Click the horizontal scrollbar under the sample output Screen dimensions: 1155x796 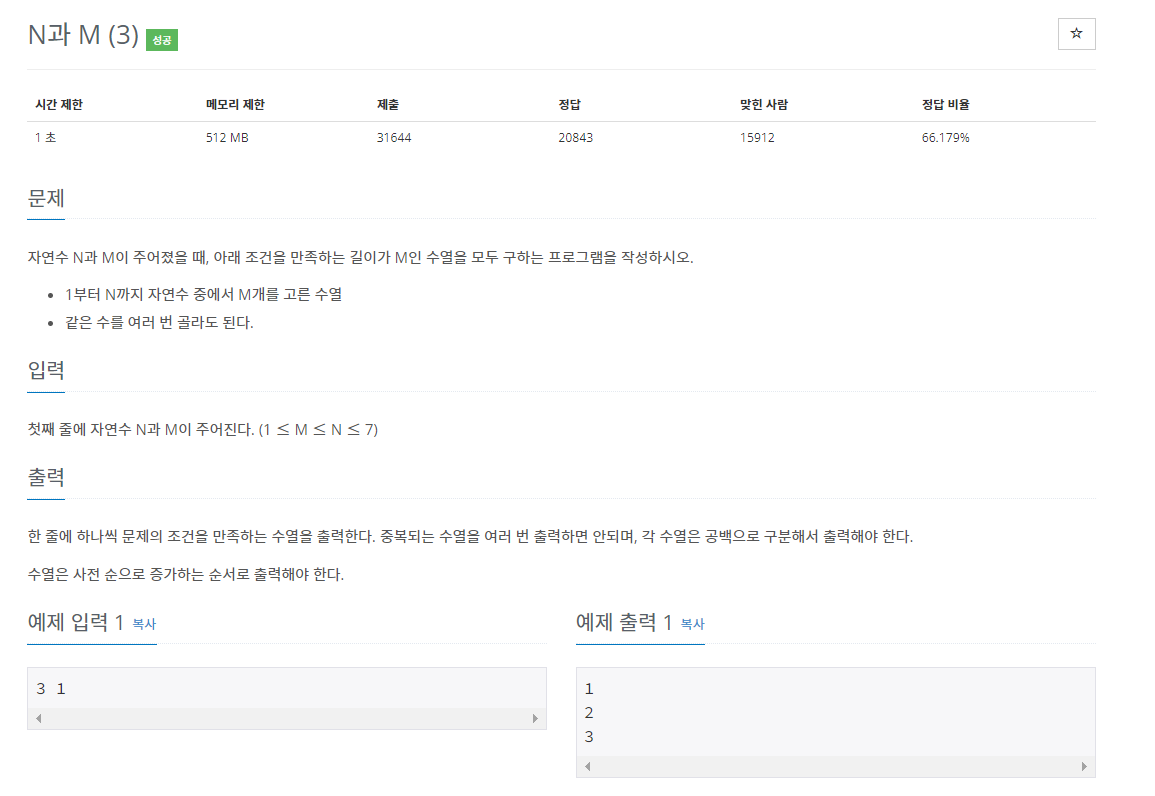coord(833,766)
